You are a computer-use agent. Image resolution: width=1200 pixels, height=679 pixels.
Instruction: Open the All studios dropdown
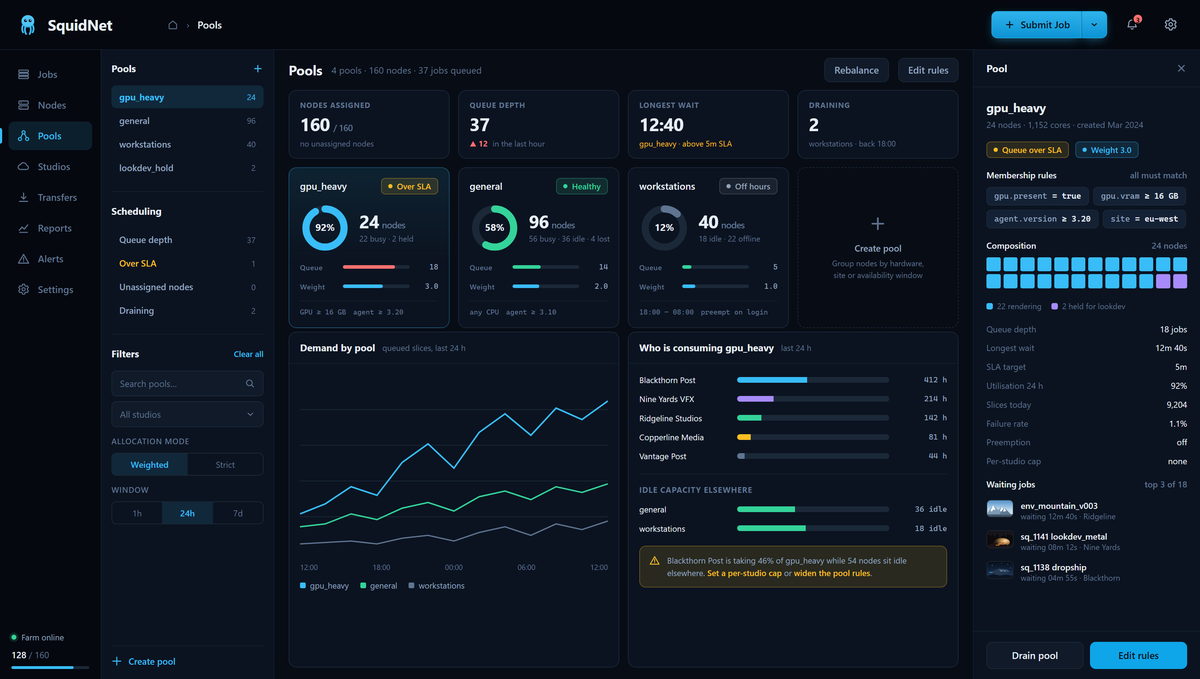point(187,414)
